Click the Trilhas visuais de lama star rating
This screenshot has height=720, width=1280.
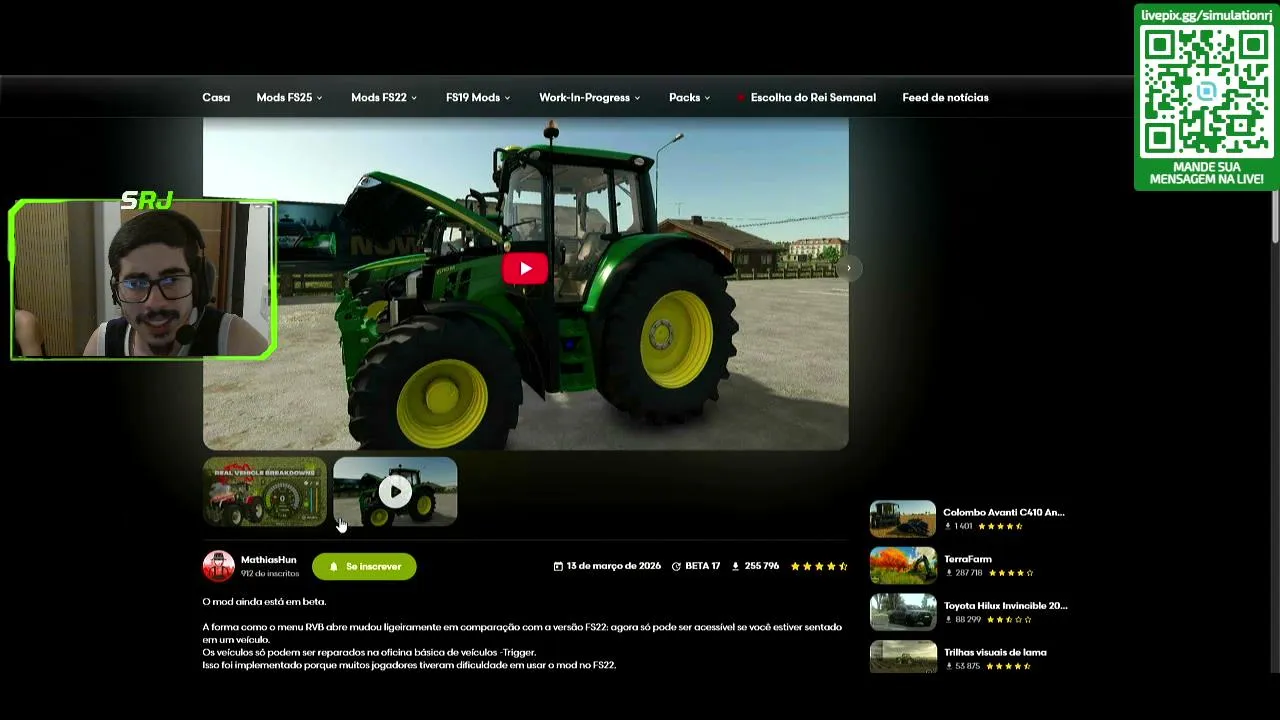[1008, 666]
